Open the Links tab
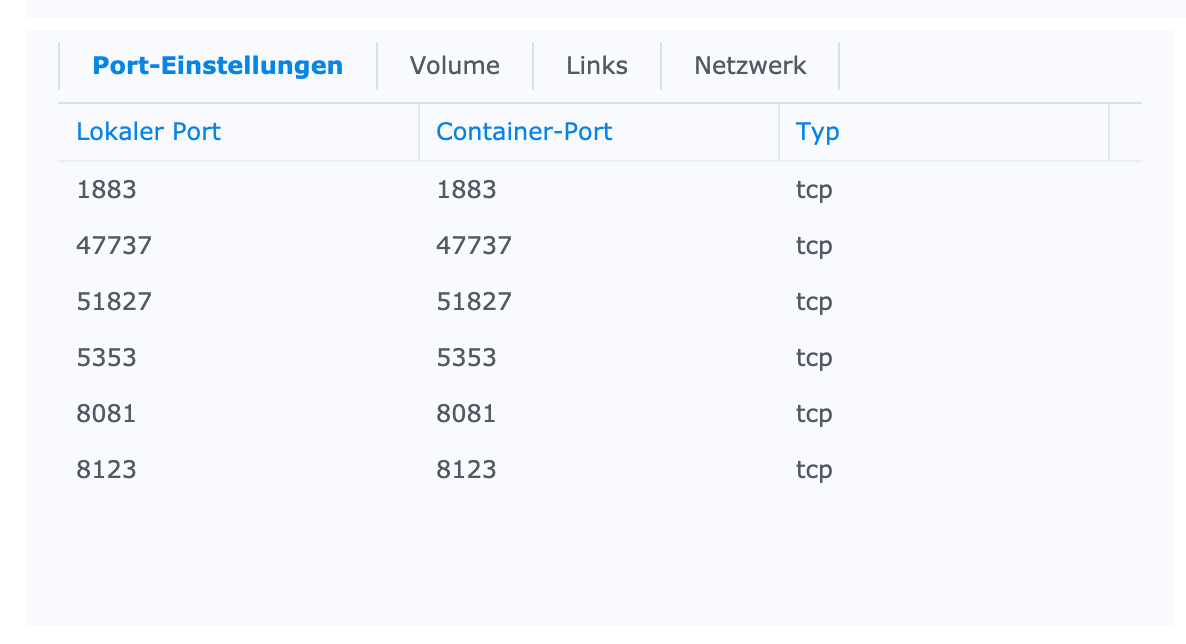Viewport: 1186px width, 644px height. pyautogui.click(x=596, y=66)
